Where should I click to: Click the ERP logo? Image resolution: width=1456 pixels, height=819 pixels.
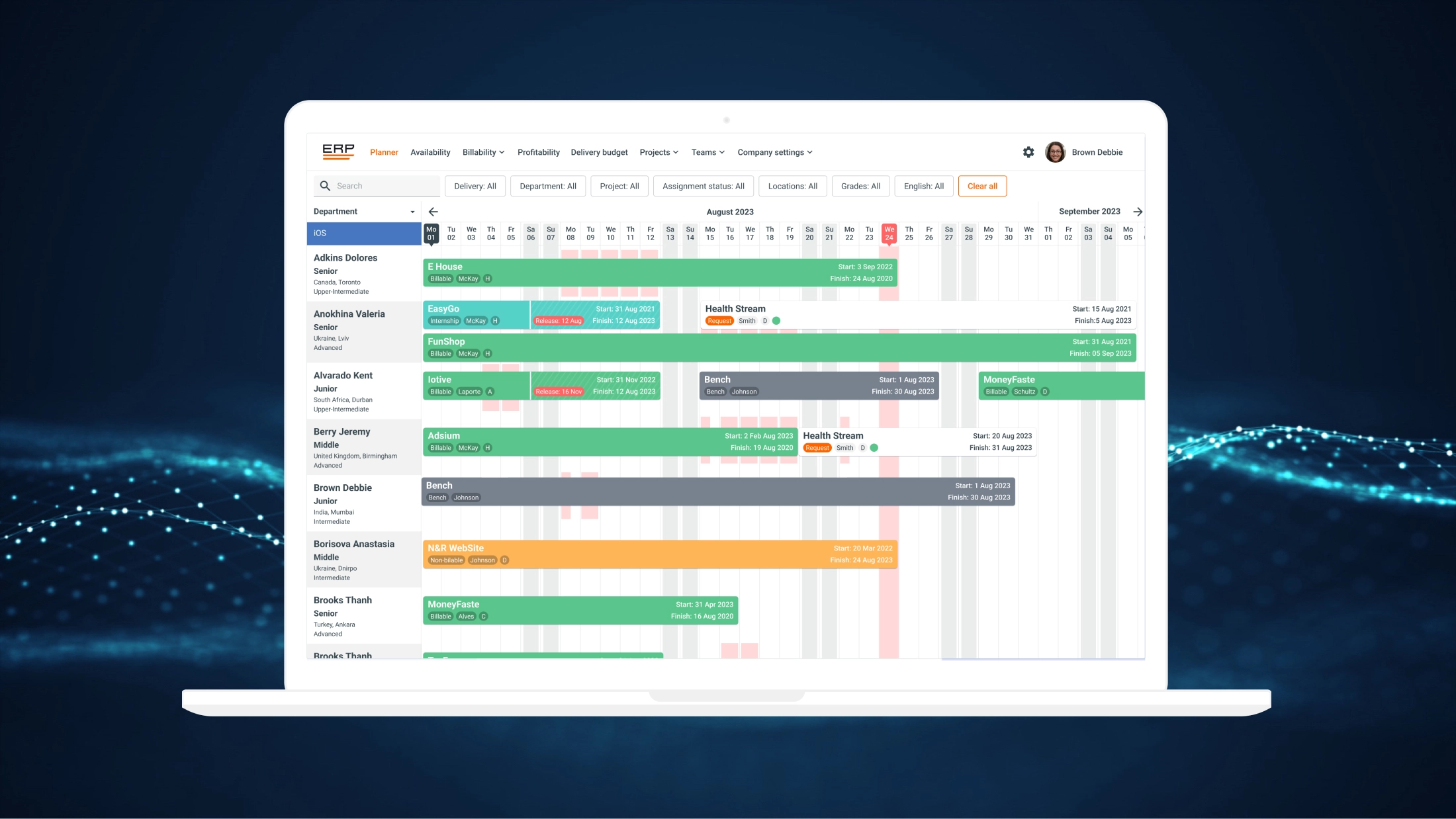338,151
